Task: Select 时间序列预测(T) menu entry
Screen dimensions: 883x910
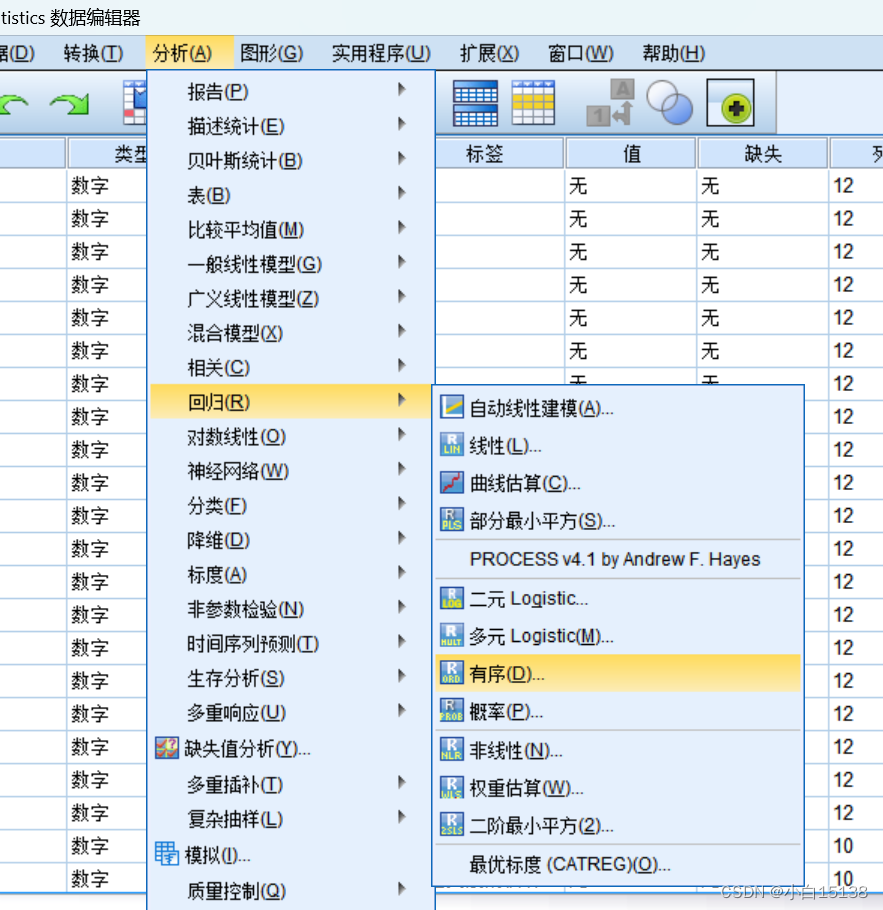Action: coord(291,643)
